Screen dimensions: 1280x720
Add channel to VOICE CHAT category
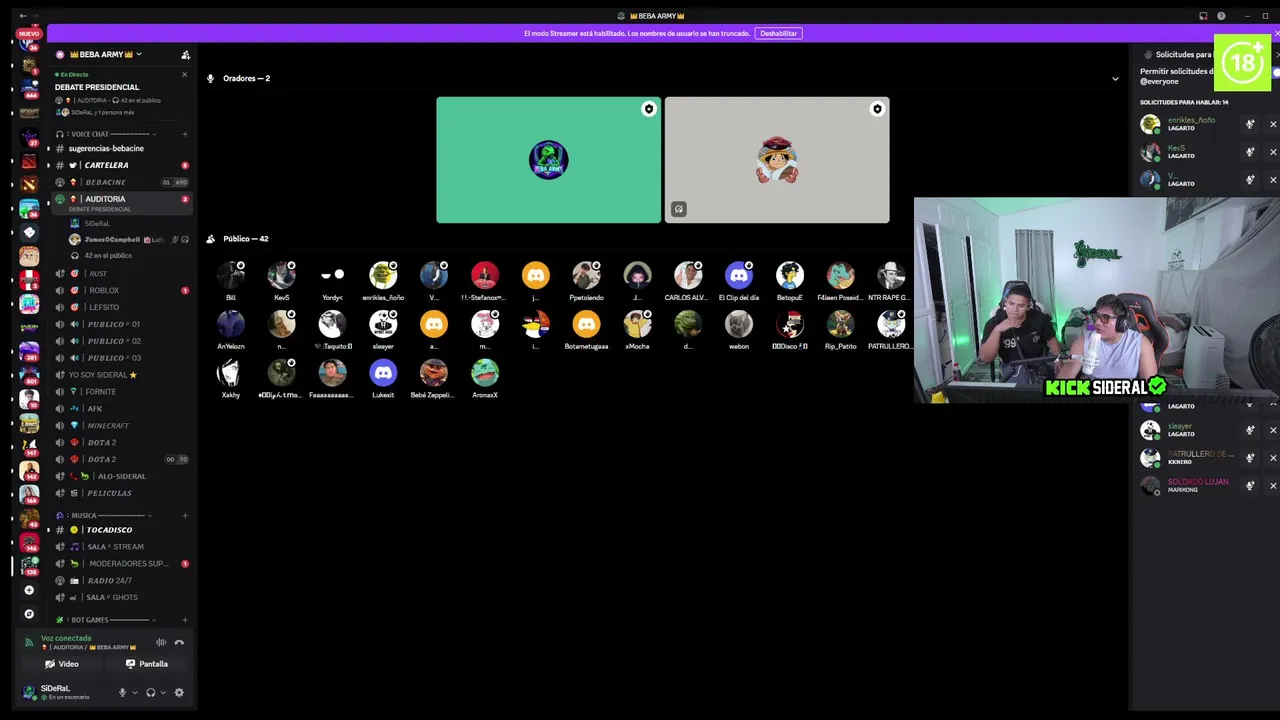185,134
